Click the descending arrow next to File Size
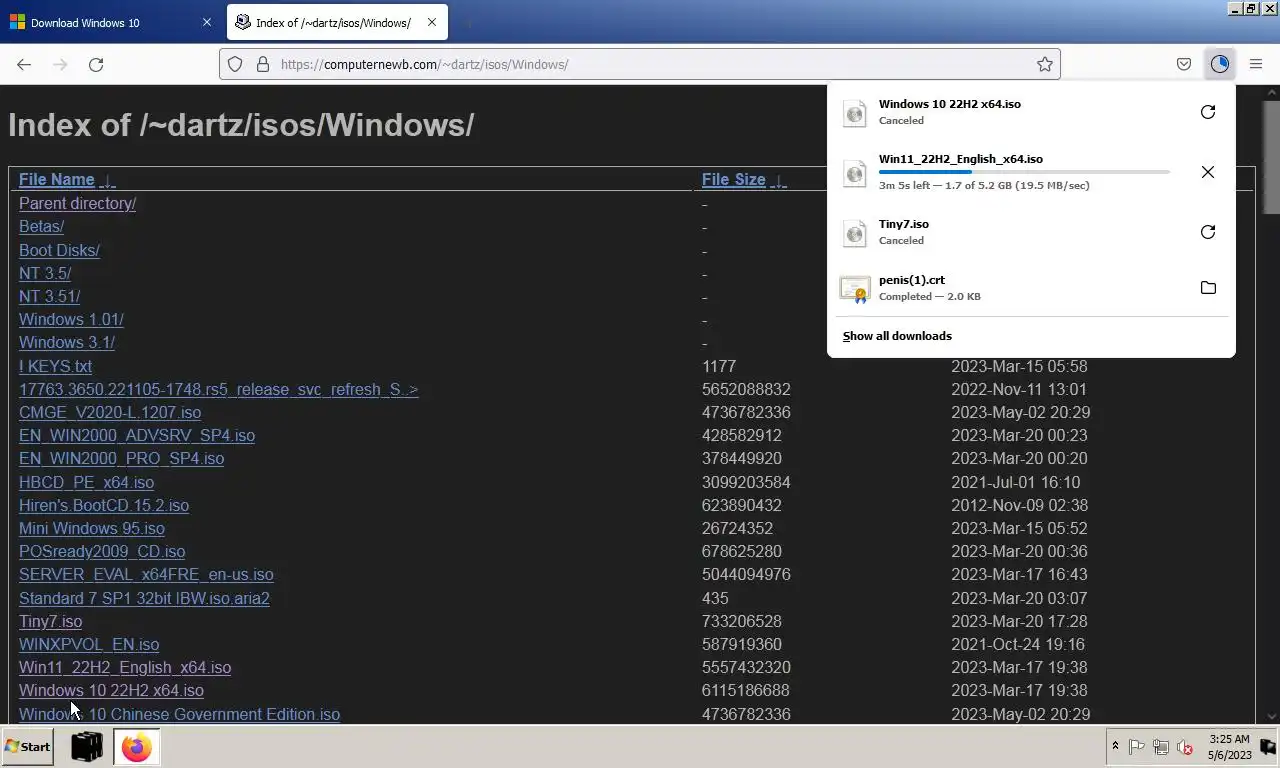 pyautogui.click(x=778, y=181)
